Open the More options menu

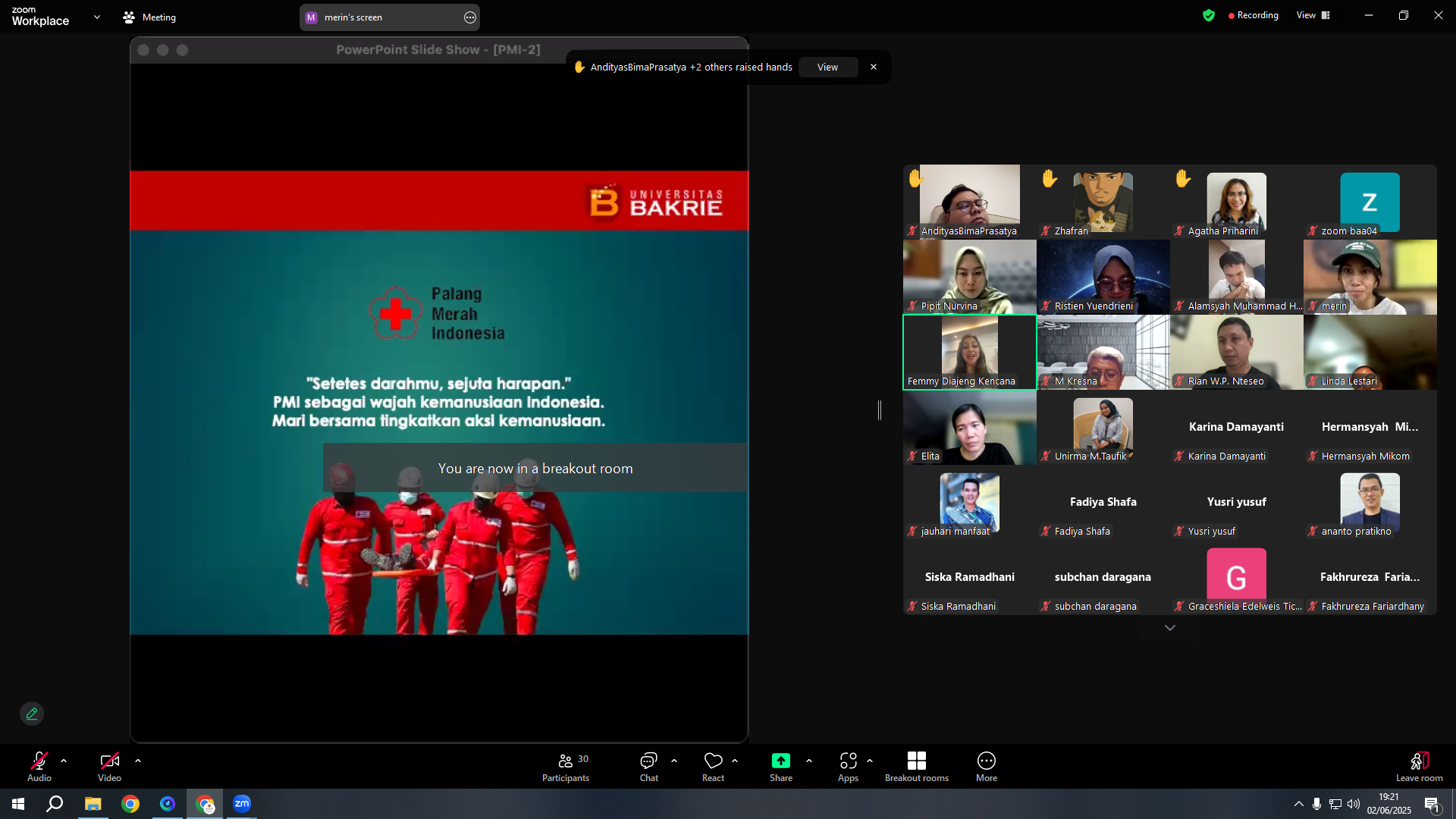point(987,766)
